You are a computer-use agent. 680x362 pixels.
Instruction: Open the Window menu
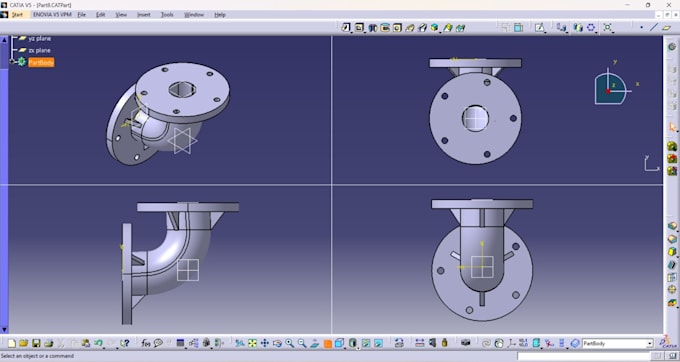tap(194, 15)
